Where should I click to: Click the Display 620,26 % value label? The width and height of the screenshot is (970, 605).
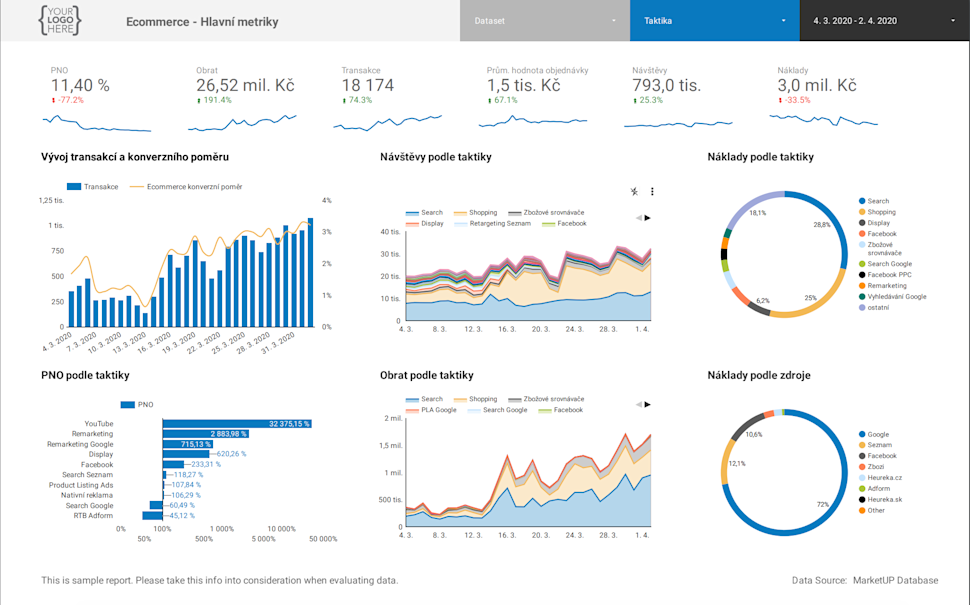pyautogui.click(x=231, y=454)
